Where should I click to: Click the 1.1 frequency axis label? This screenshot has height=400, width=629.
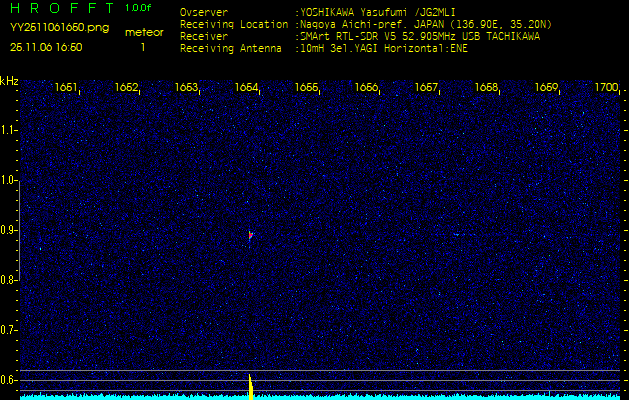pyautogui.click(x=9, y=130)
